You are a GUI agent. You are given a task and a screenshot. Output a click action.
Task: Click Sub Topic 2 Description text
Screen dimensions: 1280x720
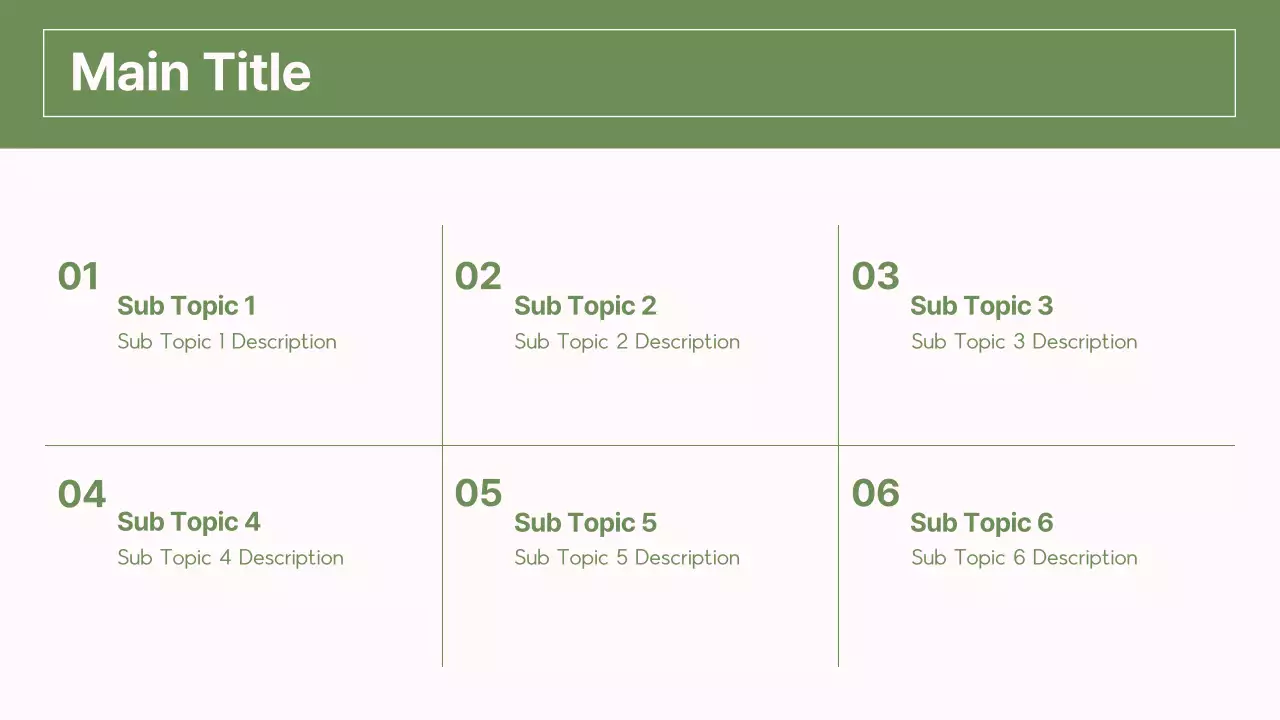[x=627, y=342]
